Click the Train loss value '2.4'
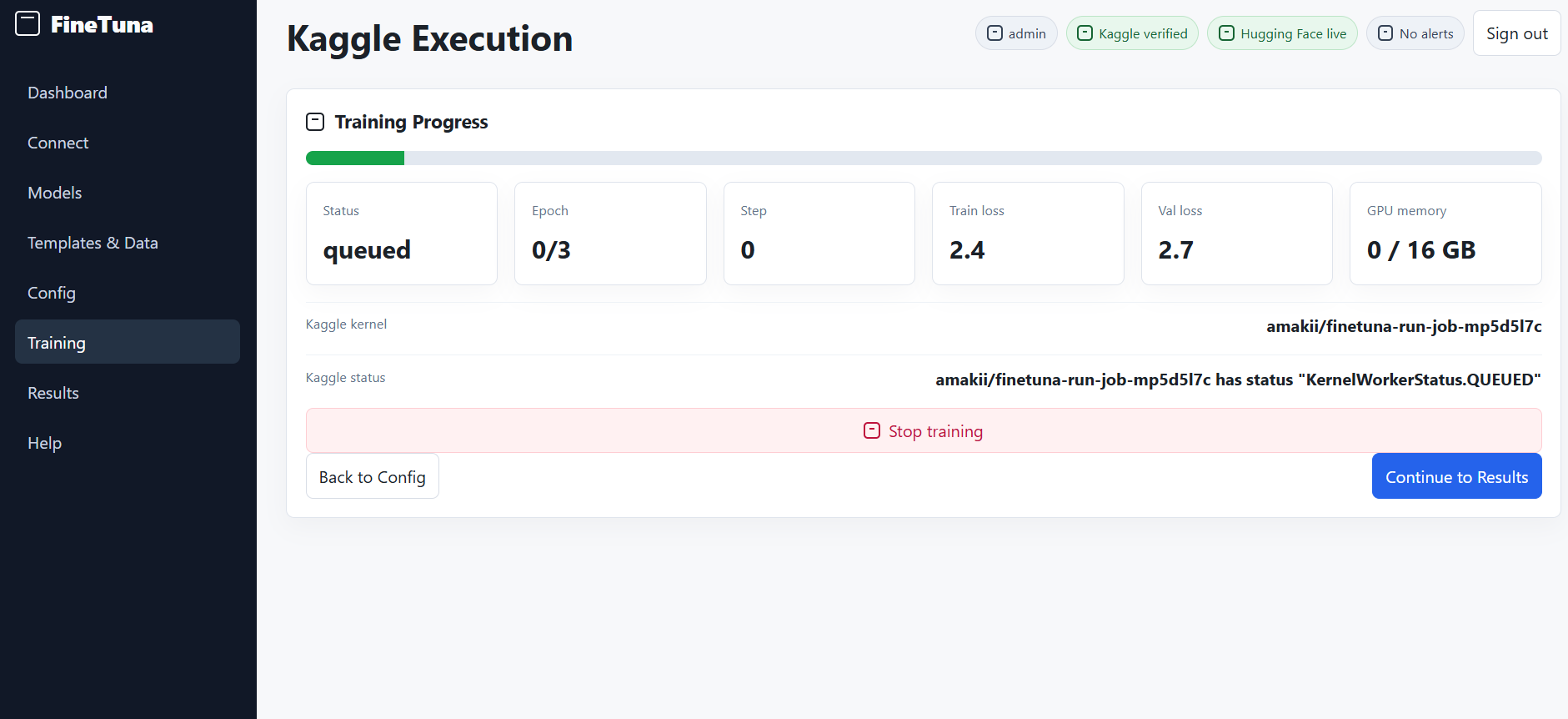 967,250
